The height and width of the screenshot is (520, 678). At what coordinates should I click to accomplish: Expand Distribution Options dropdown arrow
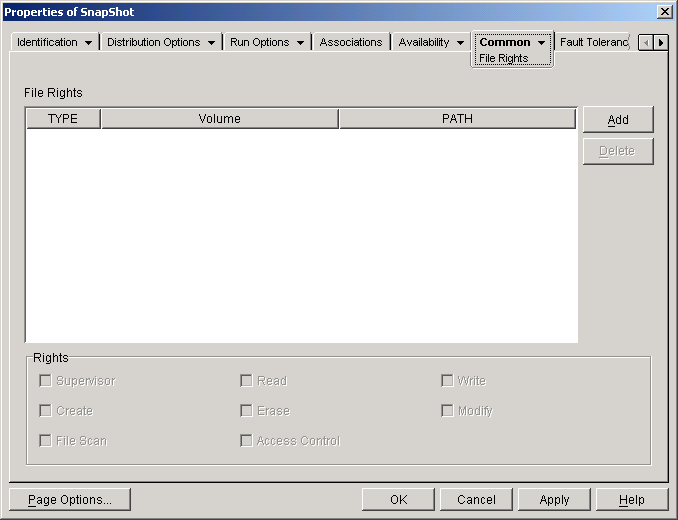pyautogui.click(x=211, y=43)
